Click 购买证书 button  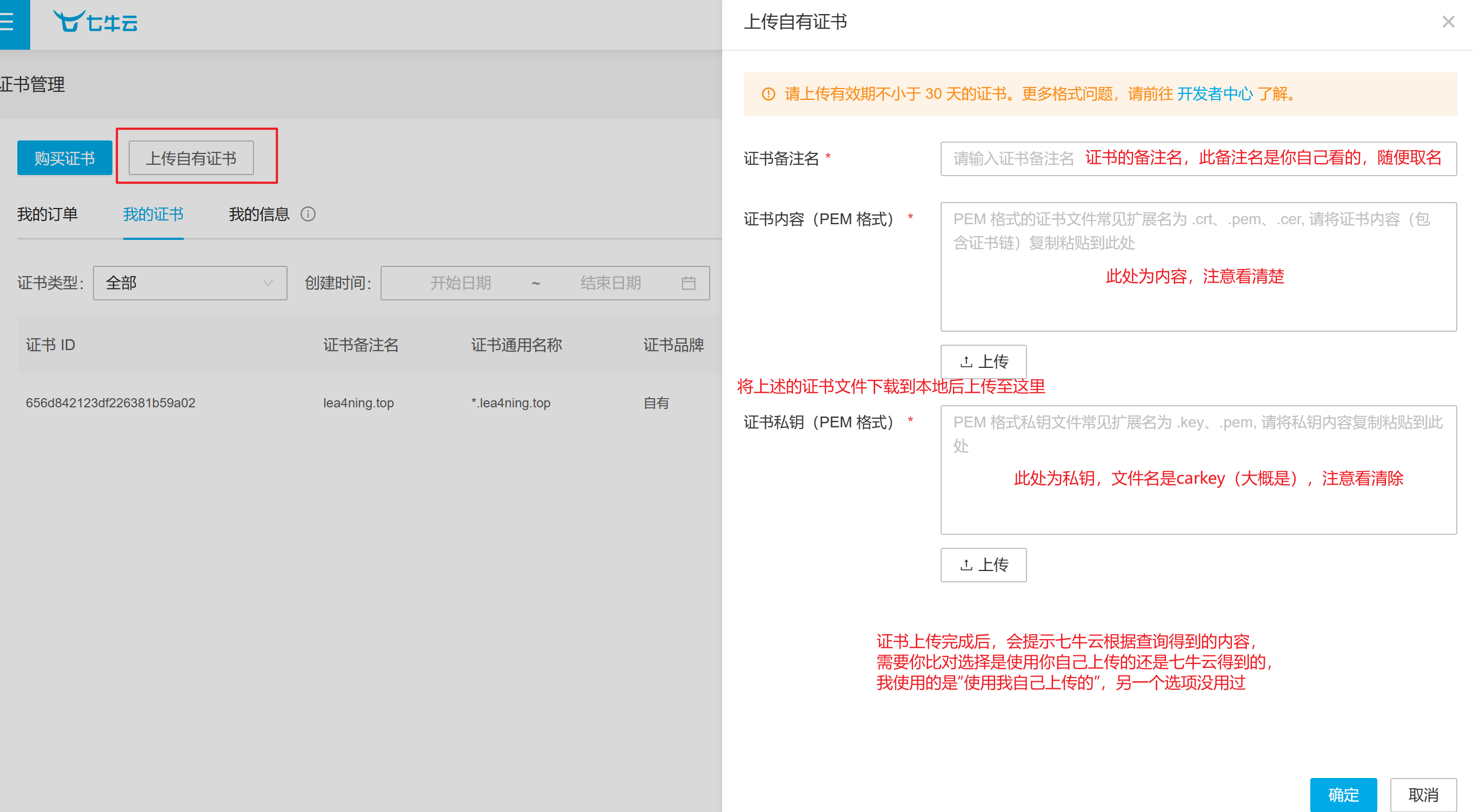(65, 158)
